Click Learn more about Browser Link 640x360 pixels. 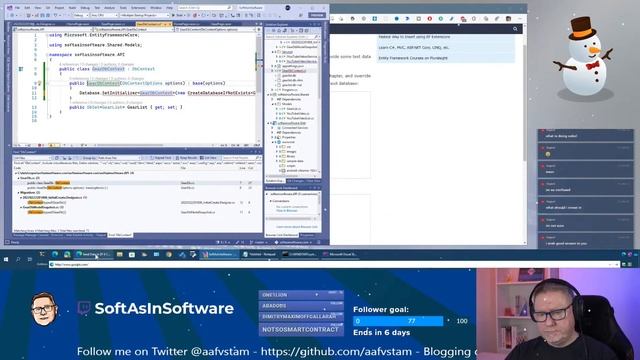click(297, 227)
